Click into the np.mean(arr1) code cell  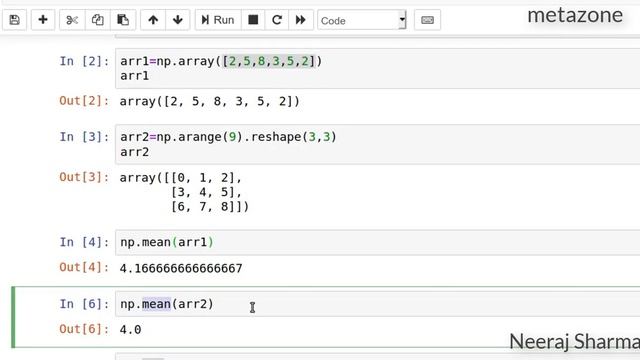point(378,242)
